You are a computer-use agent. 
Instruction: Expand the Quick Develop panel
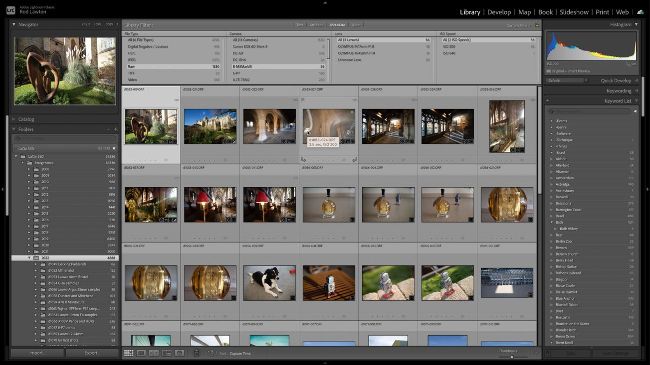(637, 80)
